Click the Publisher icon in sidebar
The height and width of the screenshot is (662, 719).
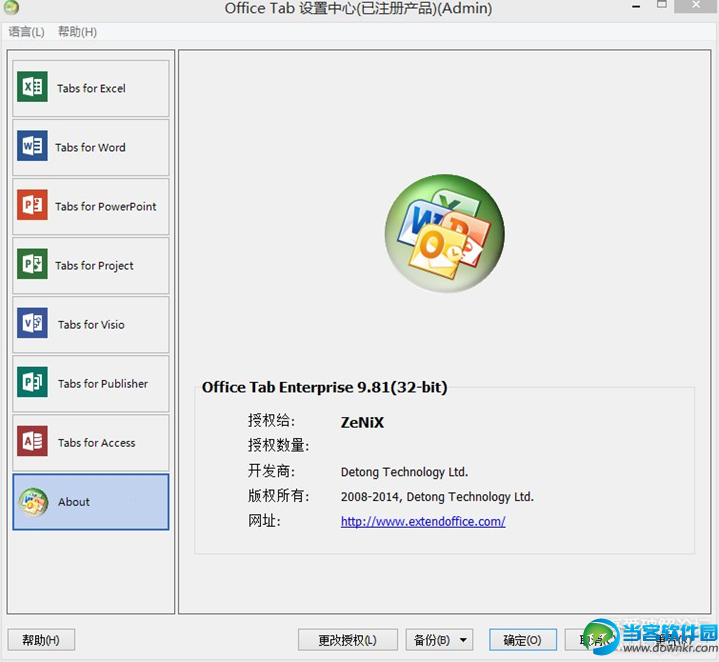click(32, 382)
